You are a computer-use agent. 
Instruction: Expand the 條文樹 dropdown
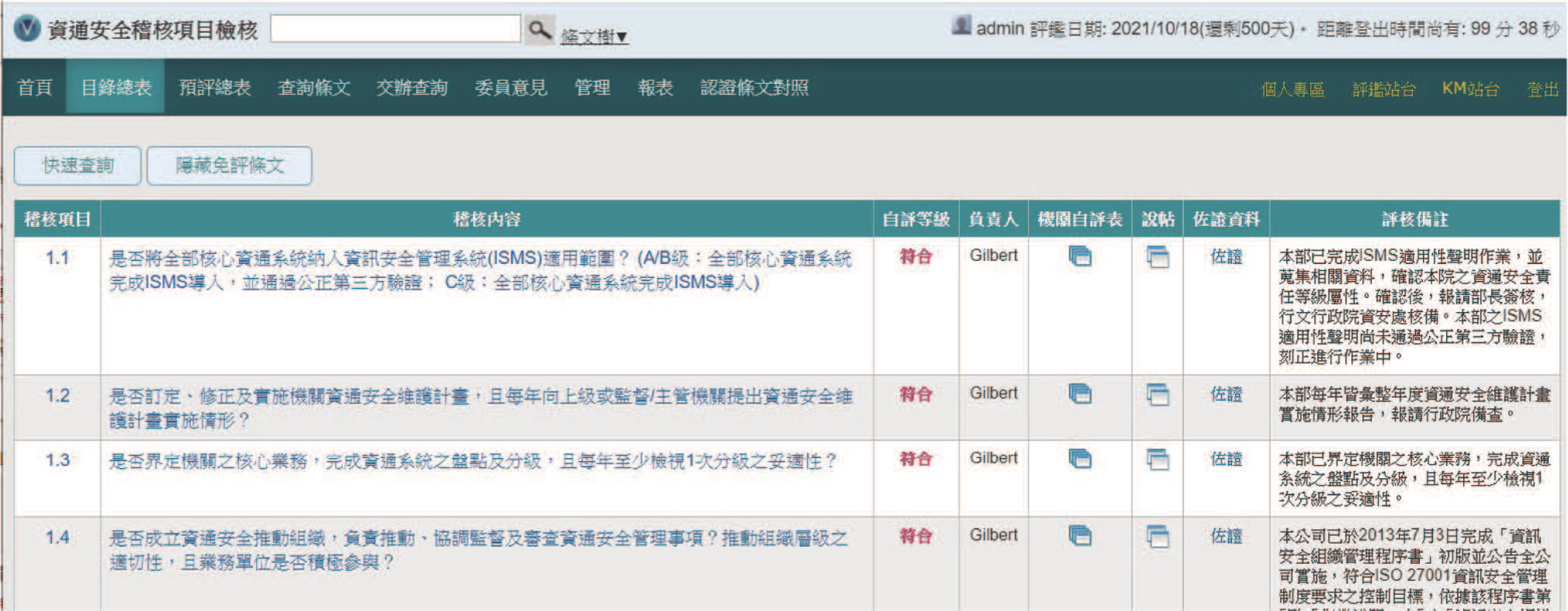point(594,36)
